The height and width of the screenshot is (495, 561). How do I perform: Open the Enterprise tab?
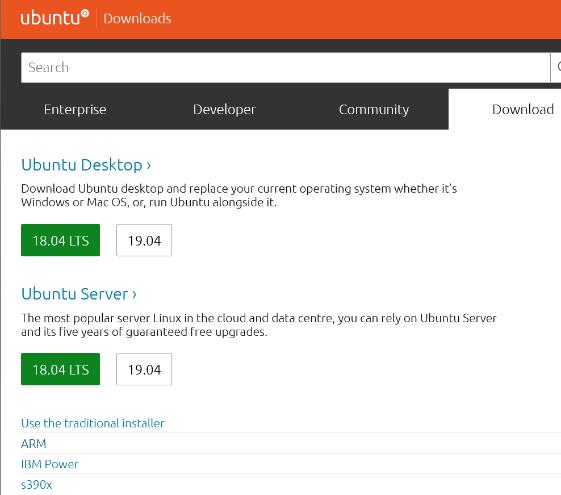75,109
